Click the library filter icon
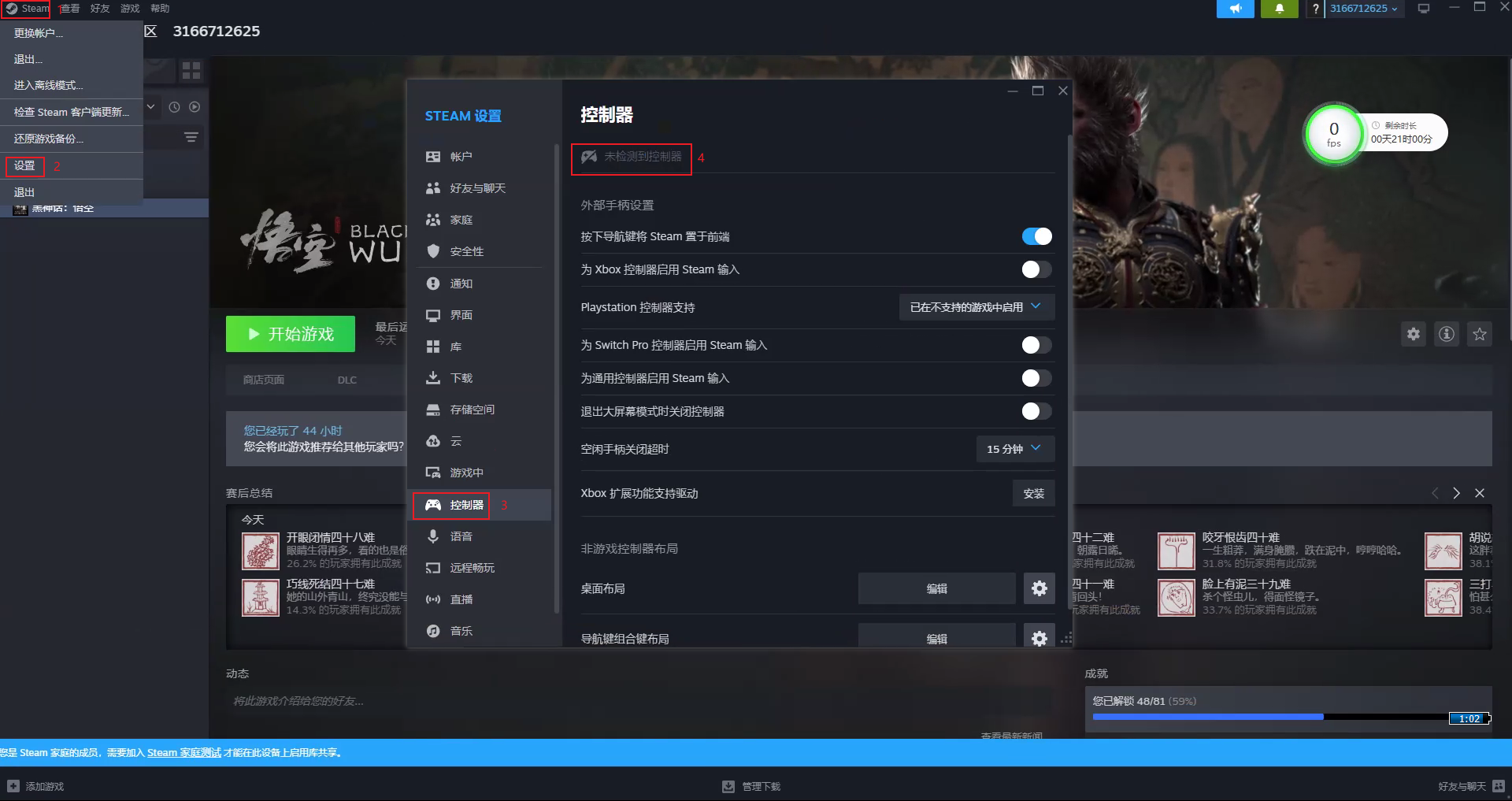This screenshot has height=801, width=1512. click(x=191, y=138)
